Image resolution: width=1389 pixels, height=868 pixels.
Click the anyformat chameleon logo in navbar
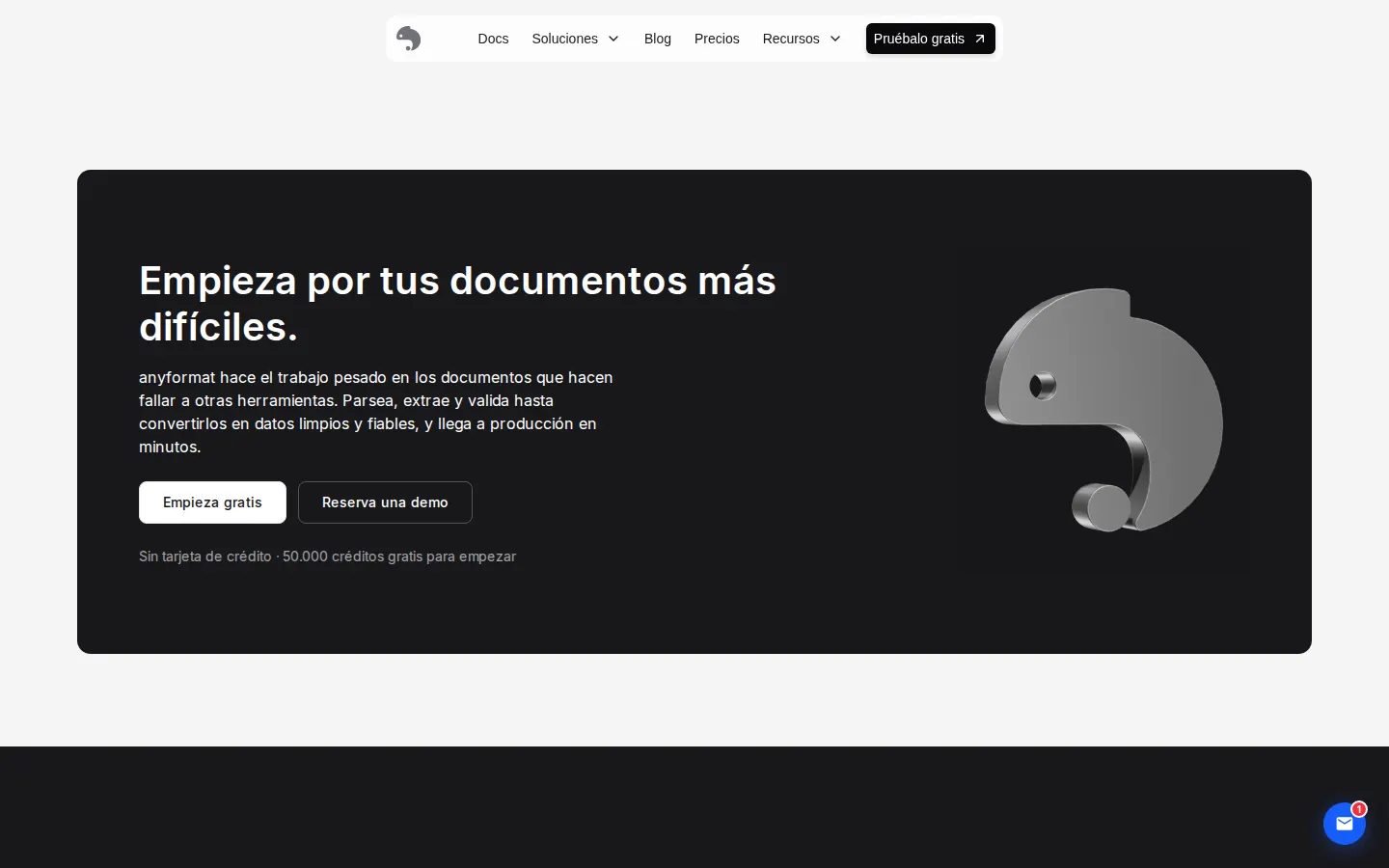[x=408, y=39]
